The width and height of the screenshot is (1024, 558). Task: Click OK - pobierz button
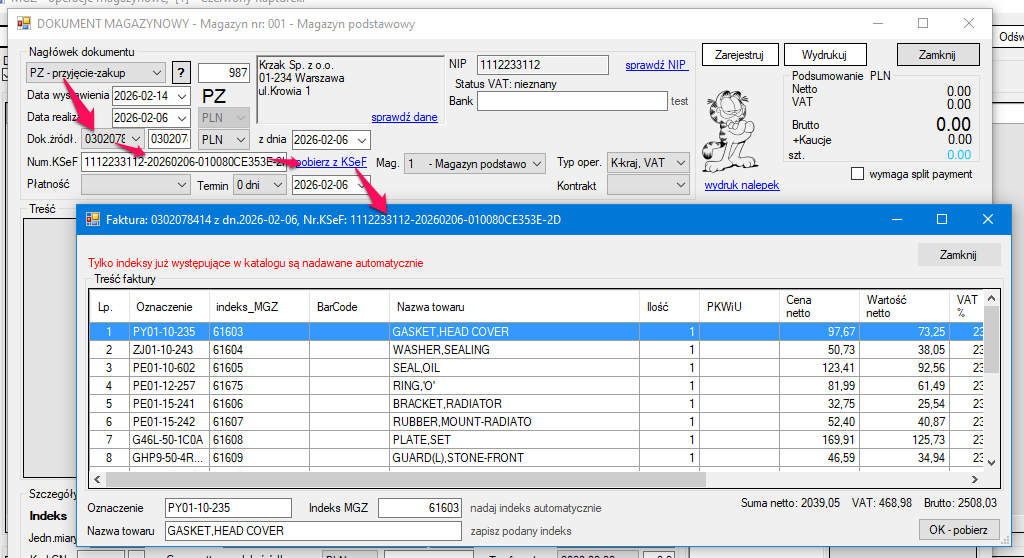959,529
